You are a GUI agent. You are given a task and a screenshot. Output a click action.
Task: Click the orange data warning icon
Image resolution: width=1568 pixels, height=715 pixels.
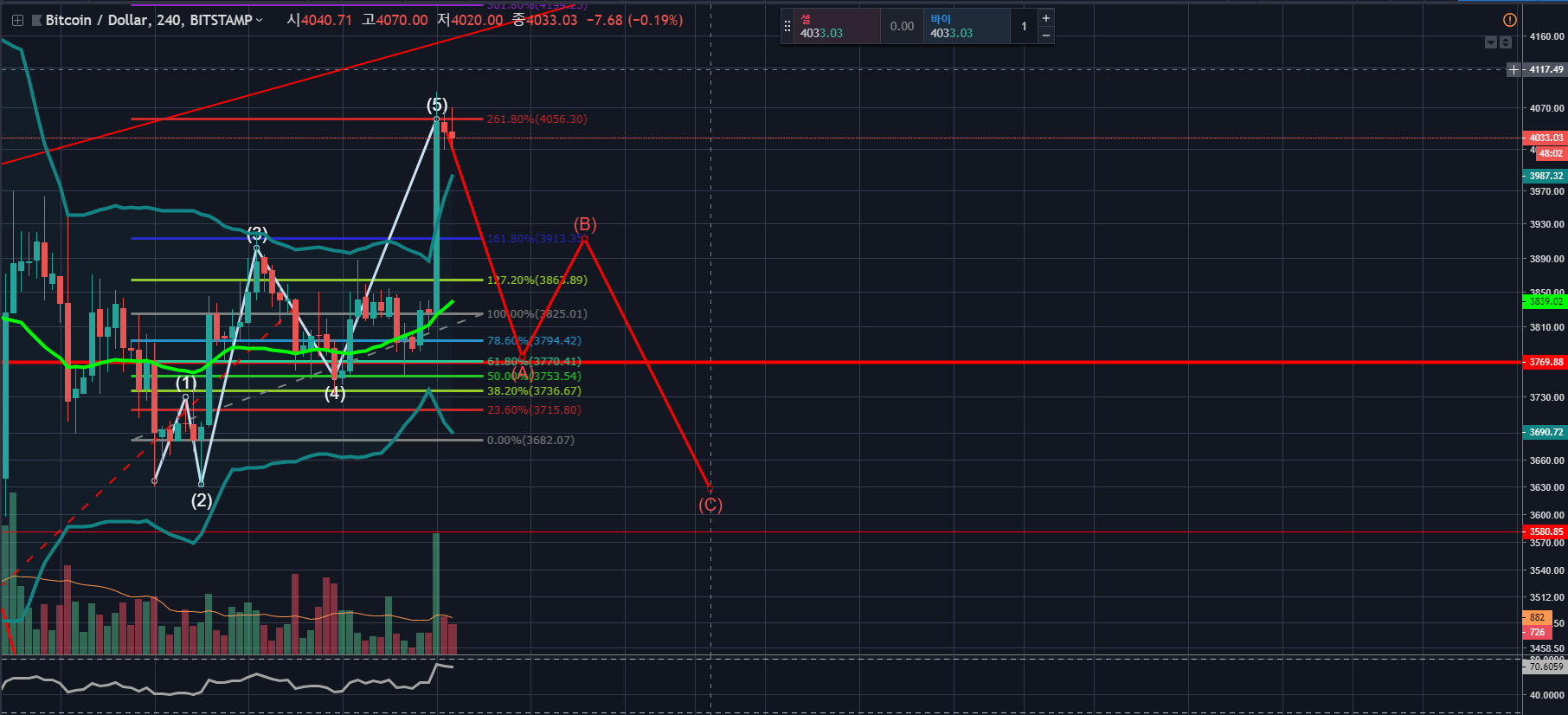pos(1510,20)
